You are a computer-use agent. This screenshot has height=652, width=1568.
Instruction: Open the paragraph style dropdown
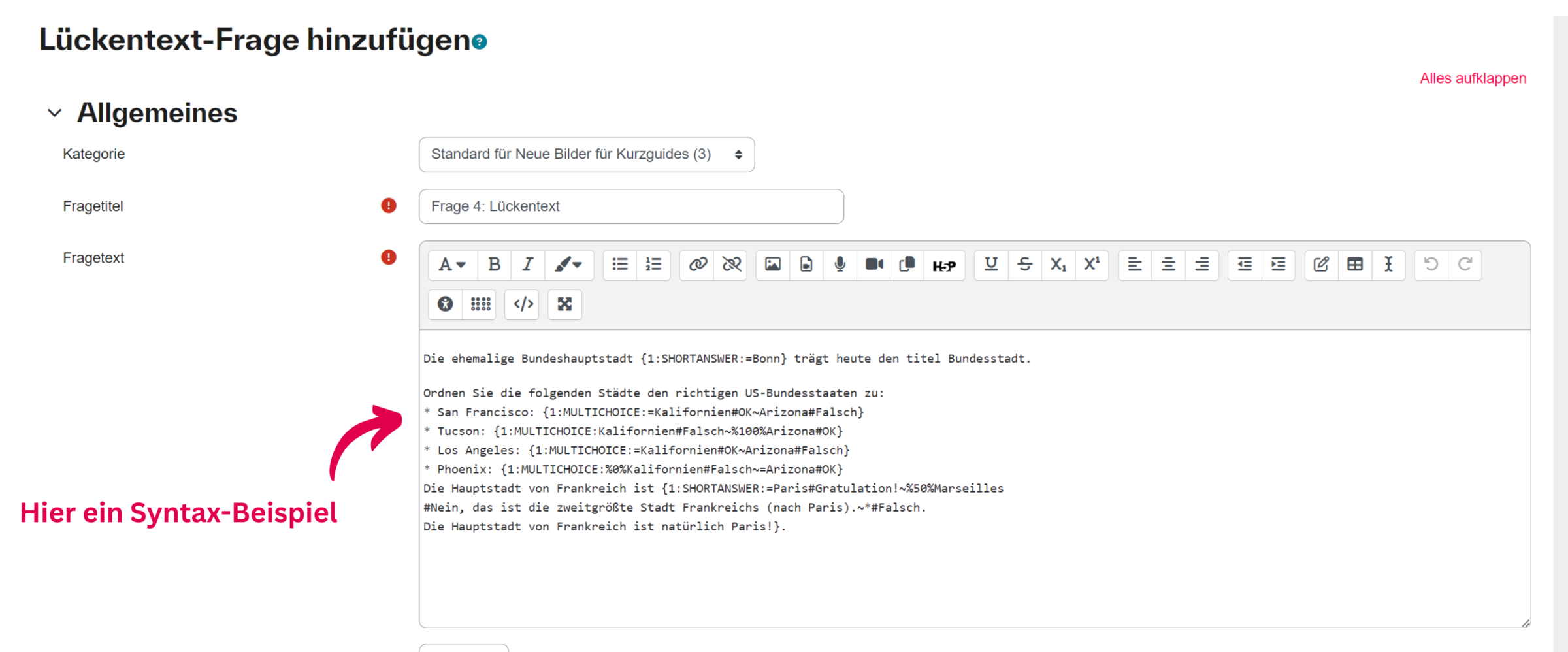point(451,265)
